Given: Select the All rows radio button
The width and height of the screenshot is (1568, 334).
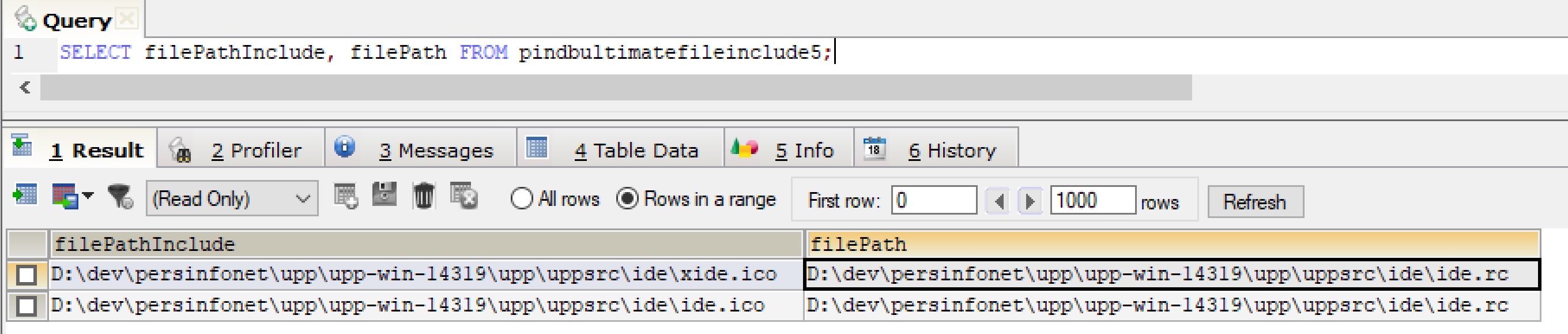Looking at the screenshot, I should click(522, 198).
